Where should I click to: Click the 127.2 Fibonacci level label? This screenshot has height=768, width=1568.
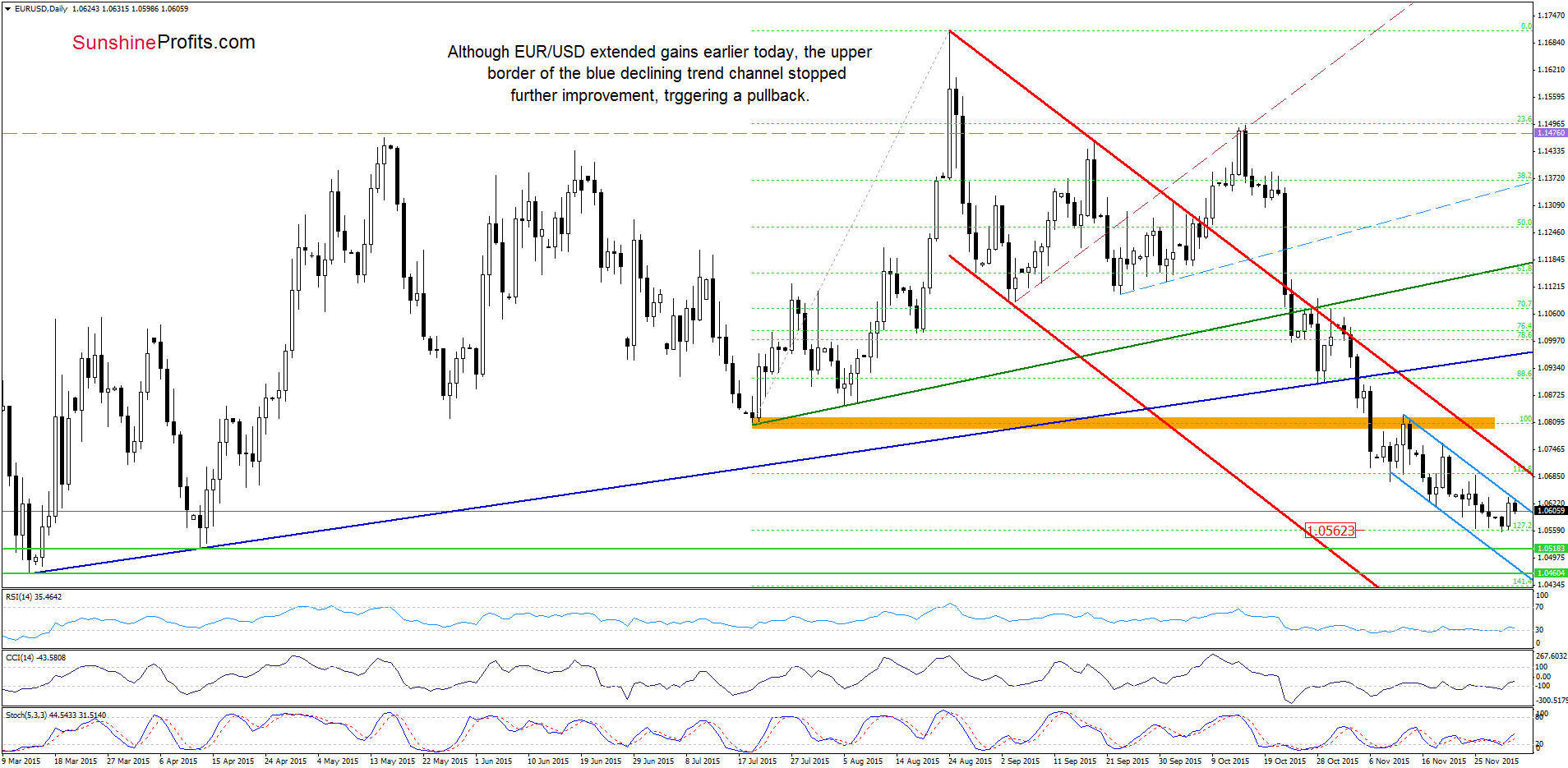click(1522, 526)
